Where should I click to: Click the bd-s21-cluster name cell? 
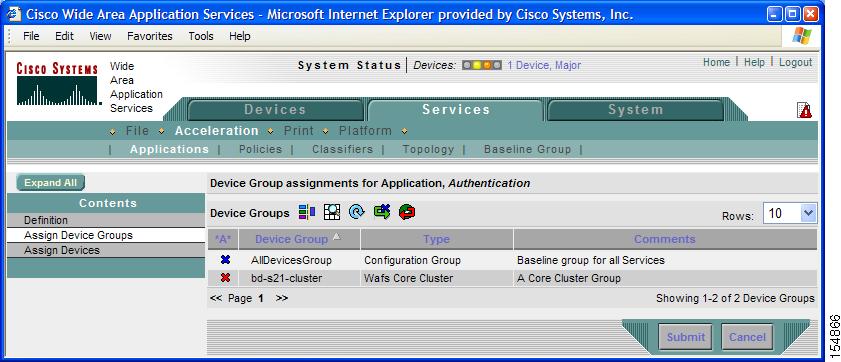287,278
